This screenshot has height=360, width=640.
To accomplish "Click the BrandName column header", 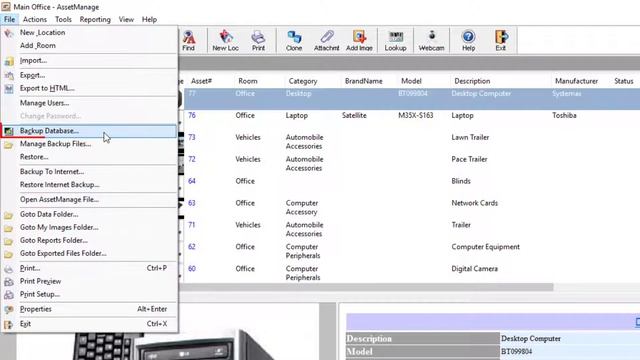I will click(x=364, y=81).
